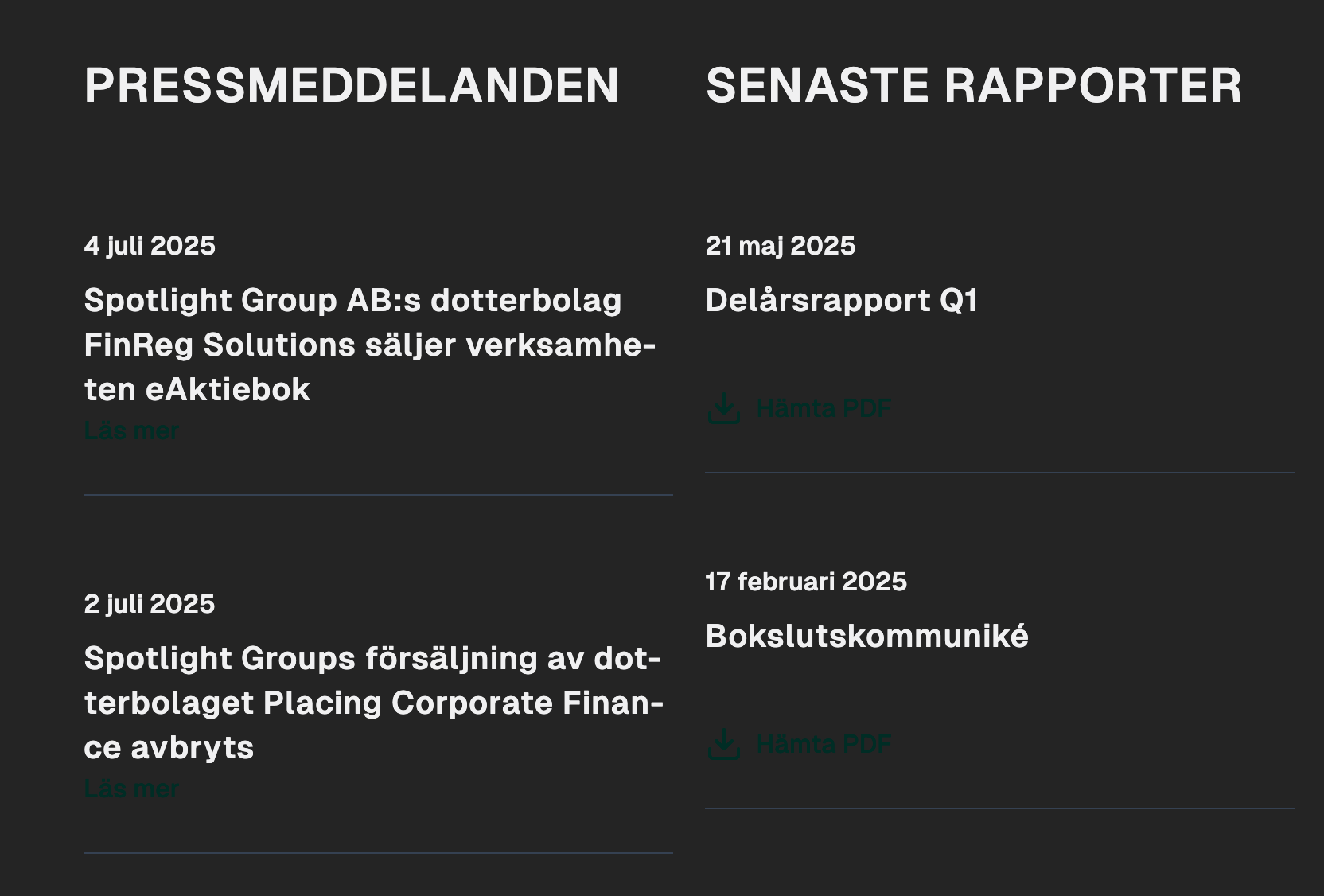Click the 4 juli 2025 date label
The image size is (1324, 896).
(x=150, y=246)
